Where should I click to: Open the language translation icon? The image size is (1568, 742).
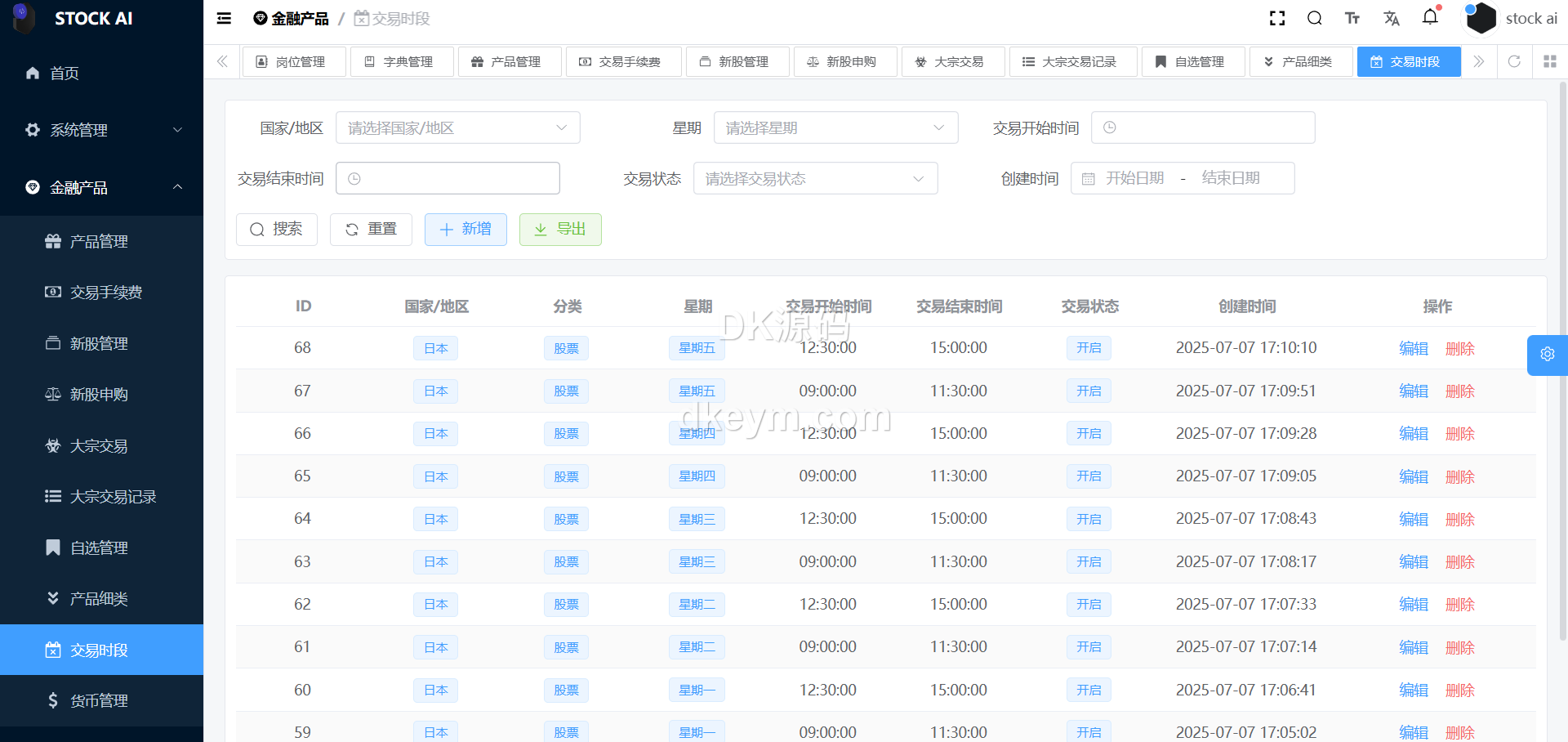[x=1392, y=18]
